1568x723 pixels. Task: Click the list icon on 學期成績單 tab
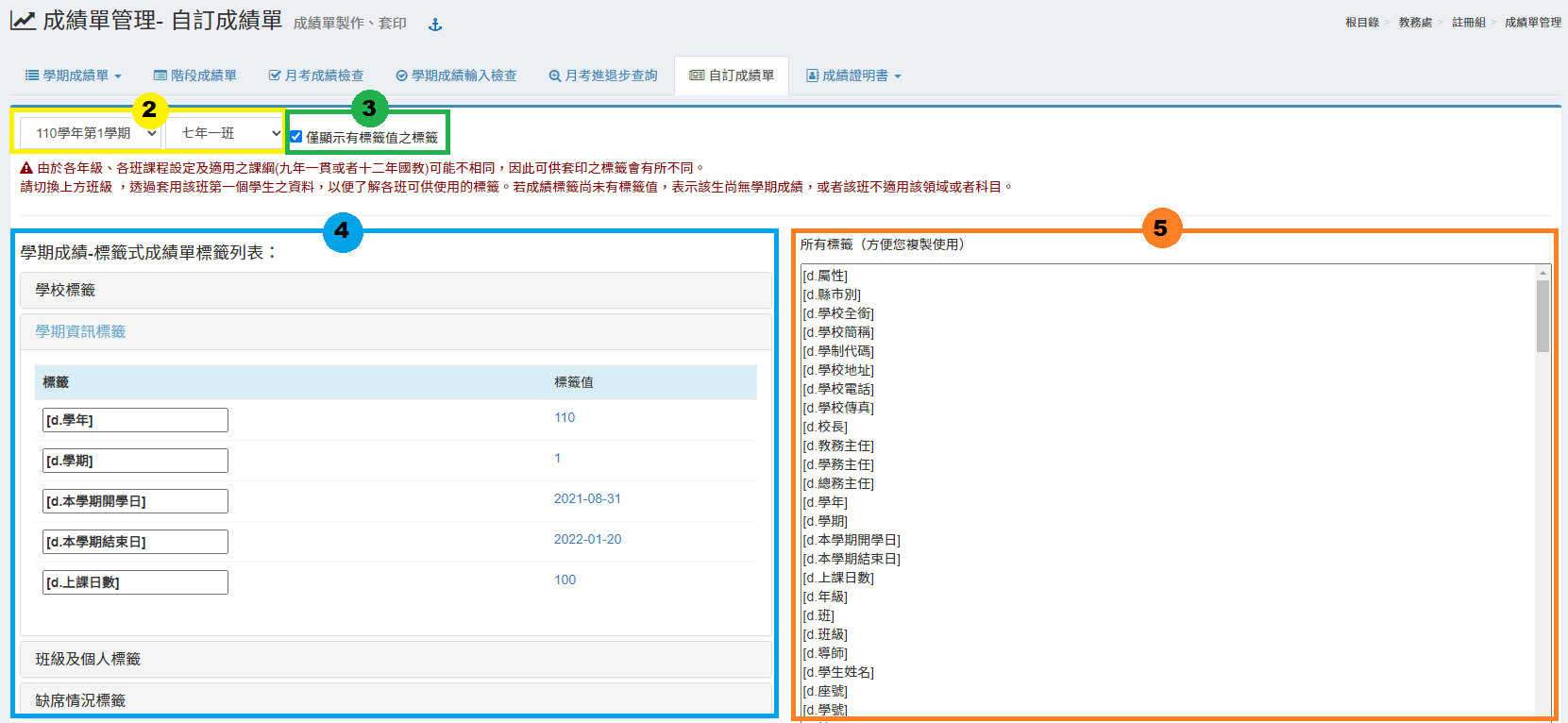(32, 76)
